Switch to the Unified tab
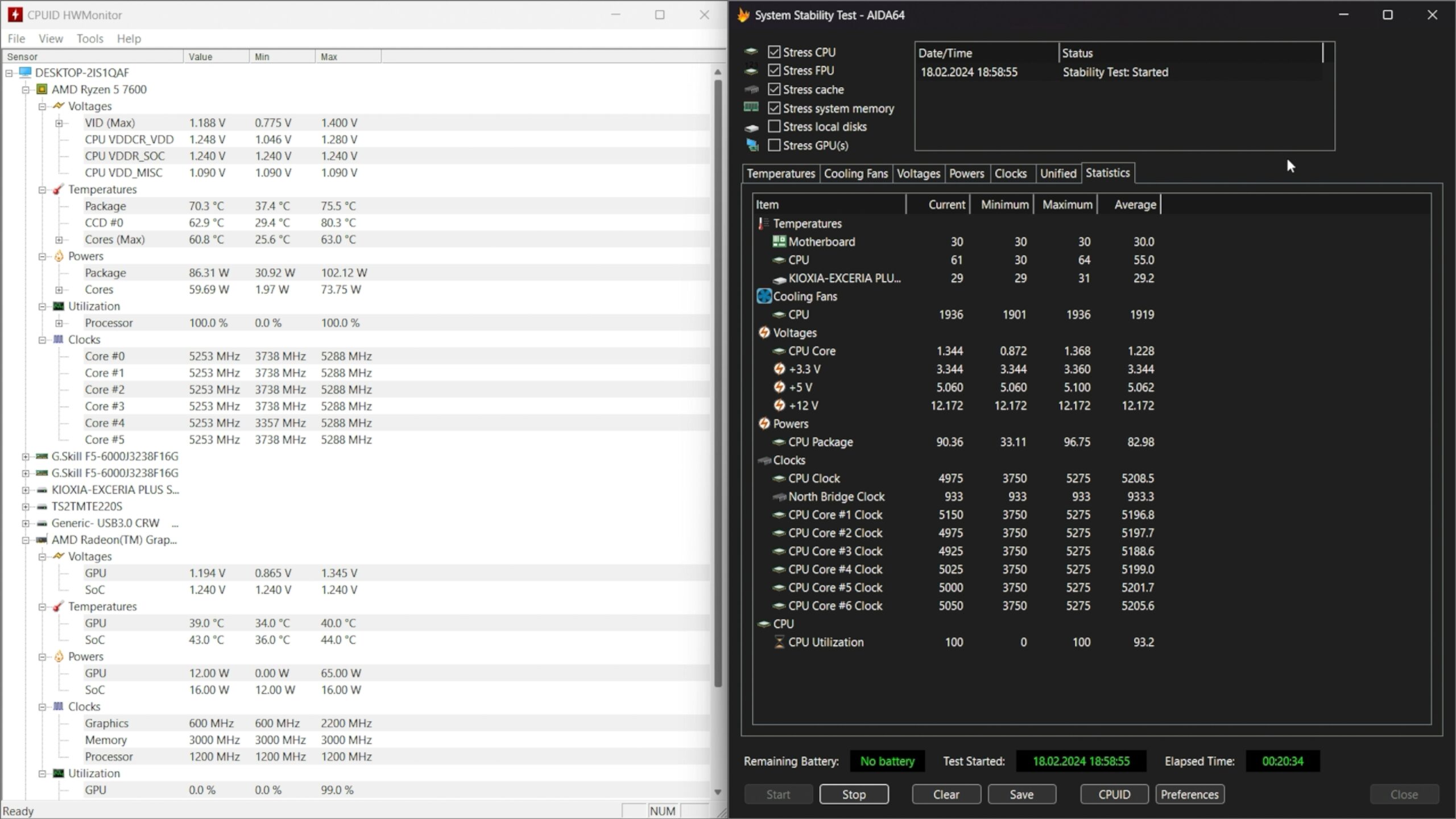The width and height of the screenshot is (1456, 819). click(1058, 173)
